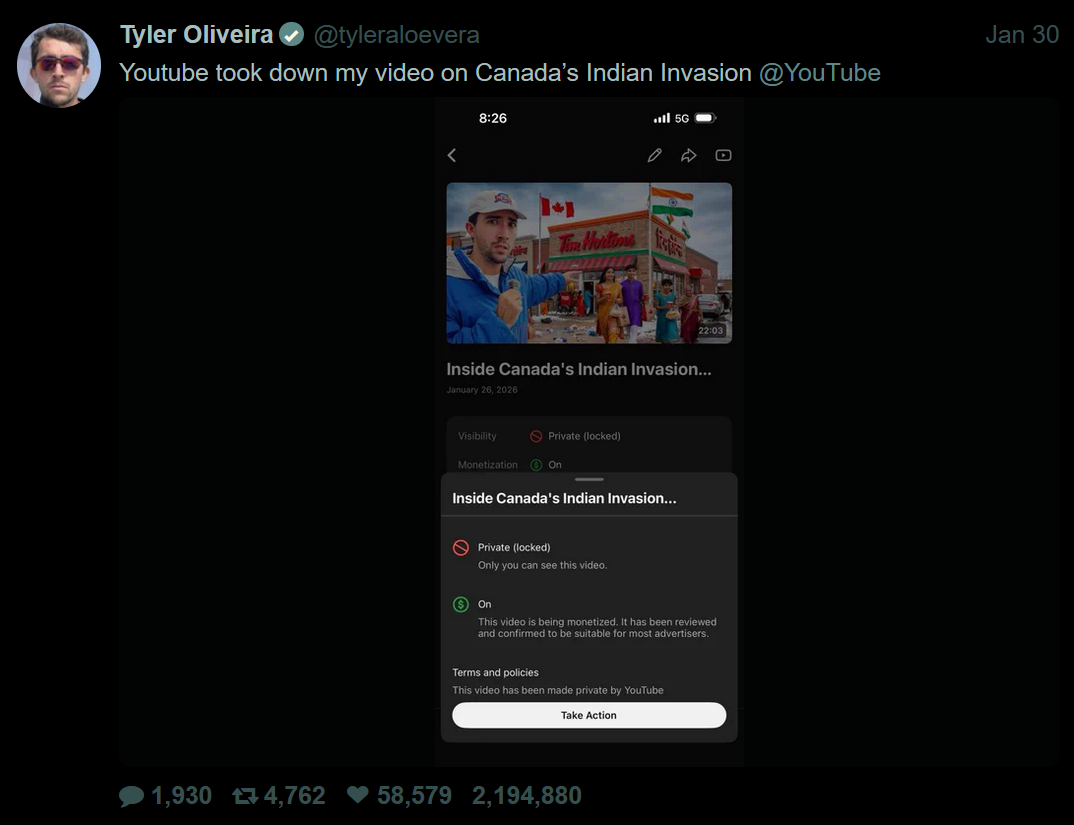Click the 2,194,880 view count
The height and width of the screenshot is (825, 1074).
(x=526, y=796)
